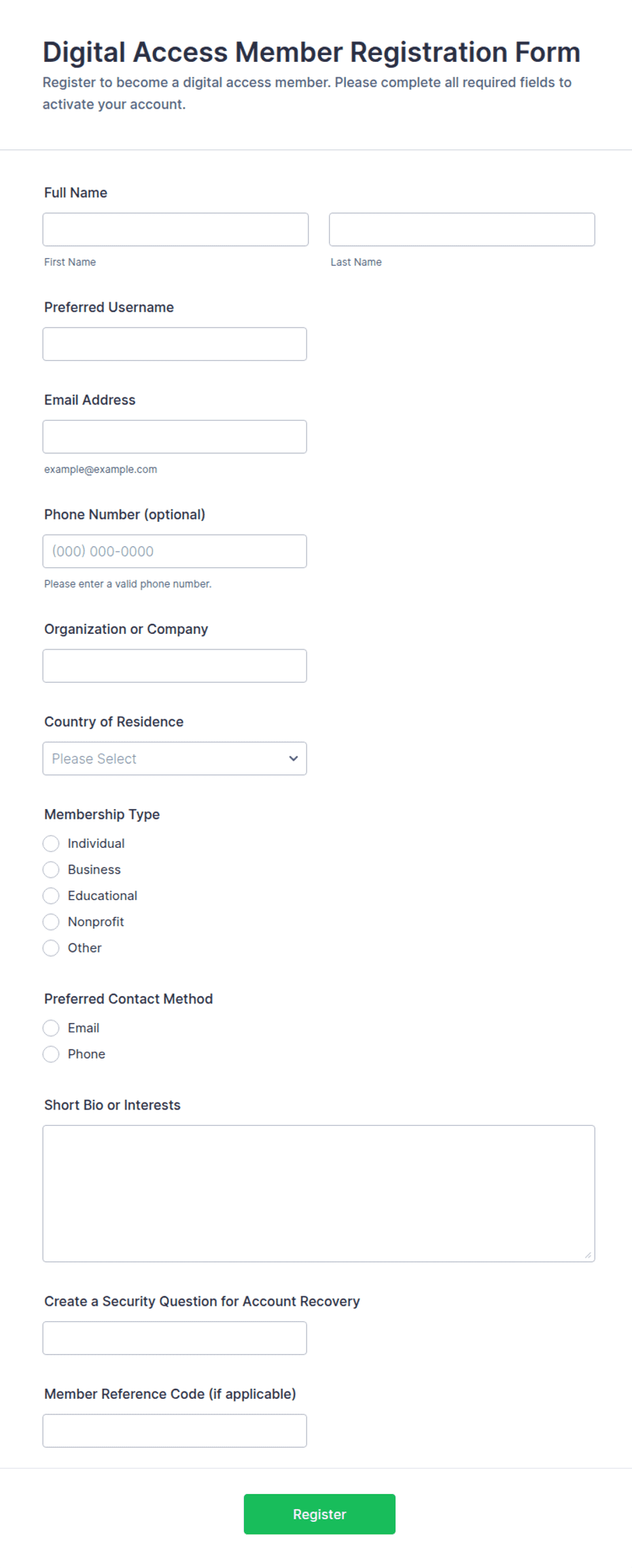Click the green Register button

click(x=319, y=1514)
